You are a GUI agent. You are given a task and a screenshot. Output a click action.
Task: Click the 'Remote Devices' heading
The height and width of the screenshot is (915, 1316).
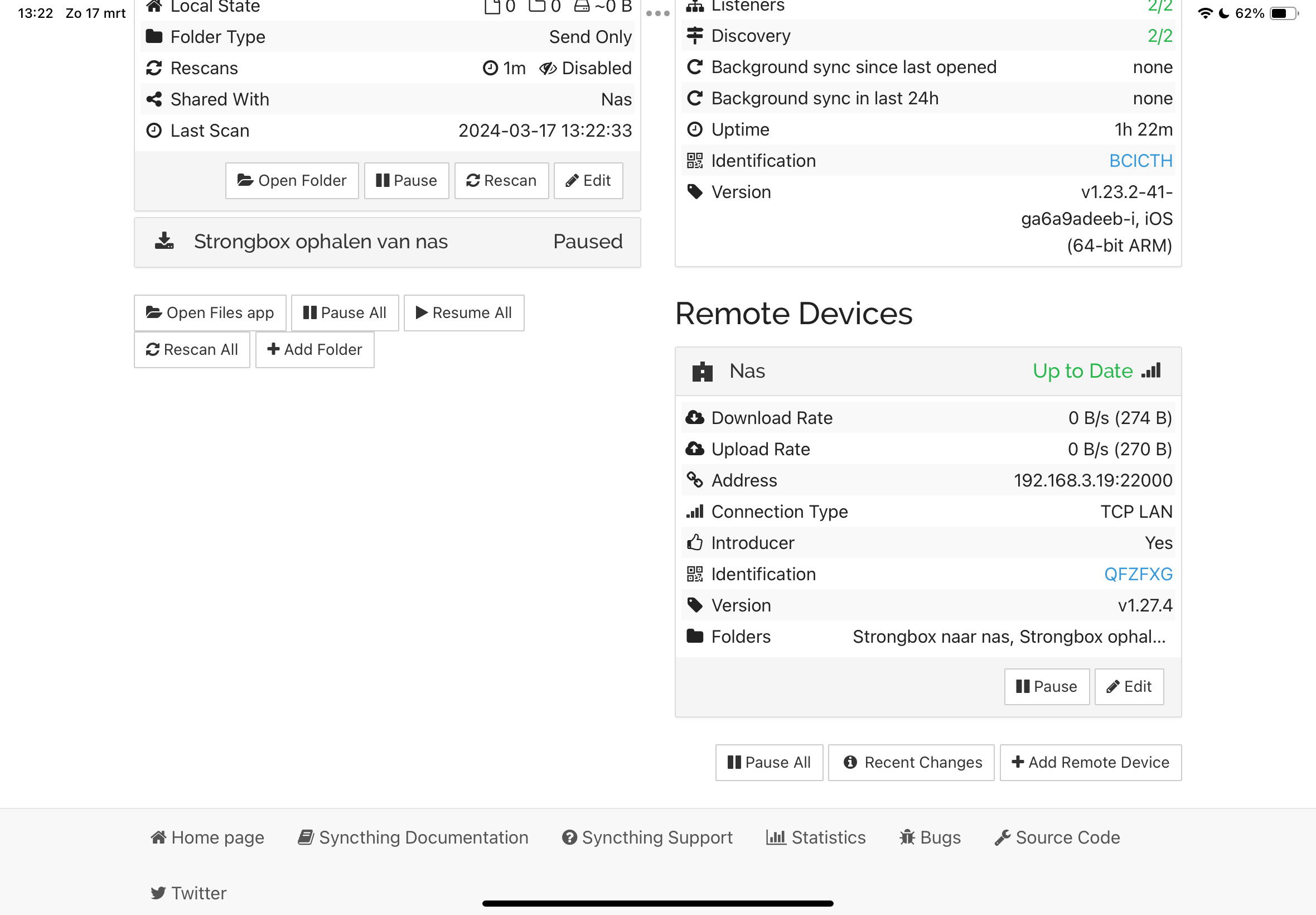point(794,313)
